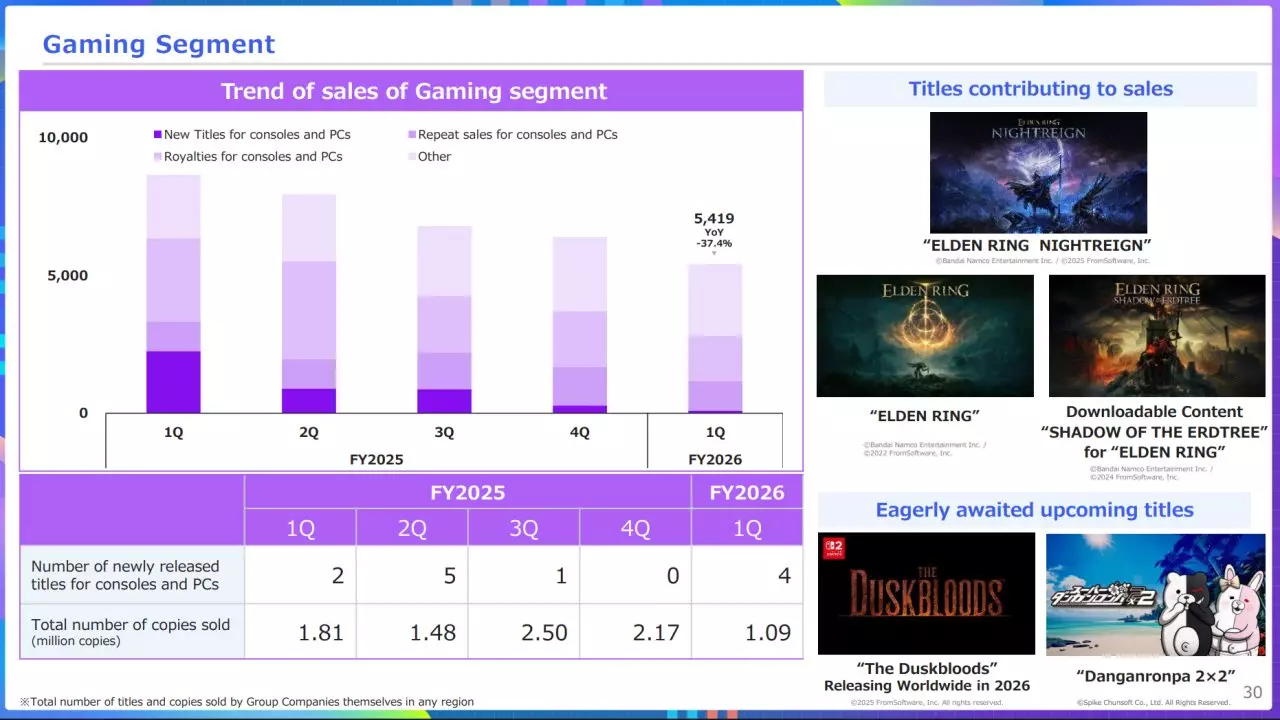Click the New Titles dark purple legend swatch
Image resolution: width=1280 pixels, height=720 pixels.
pos(157,134)
